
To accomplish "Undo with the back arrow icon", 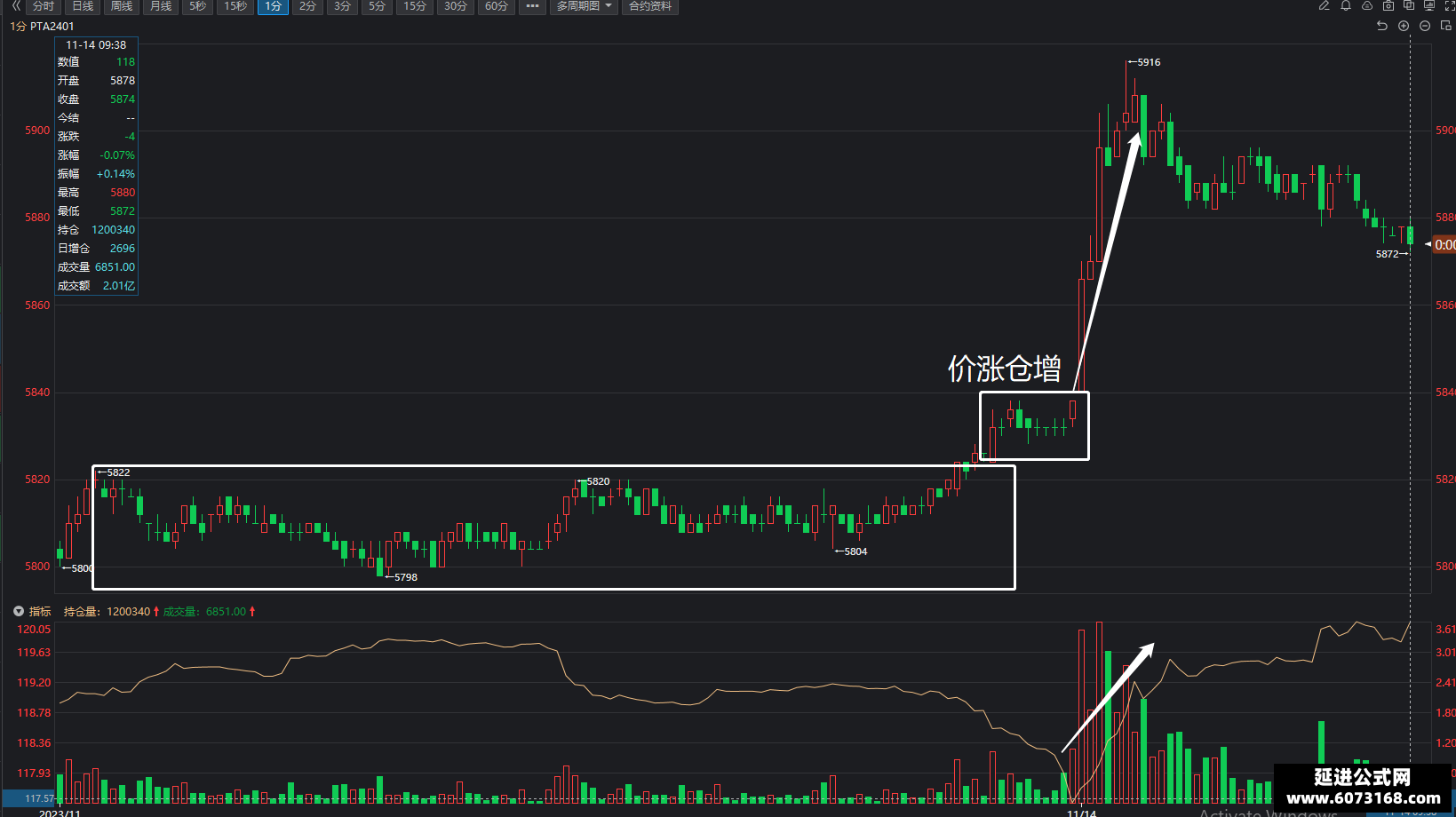I will 1382,26.
